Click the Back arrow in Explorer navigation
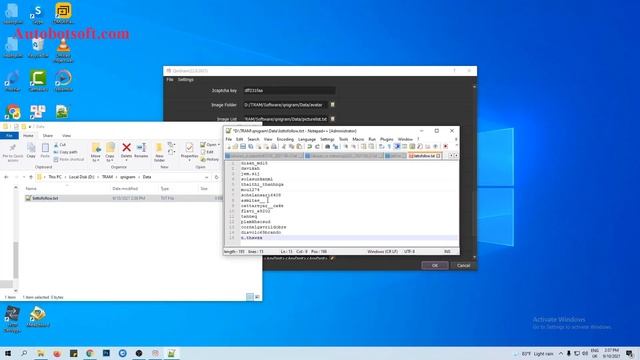This screenshot has width=640, height=360. click(x=6, y=177)
